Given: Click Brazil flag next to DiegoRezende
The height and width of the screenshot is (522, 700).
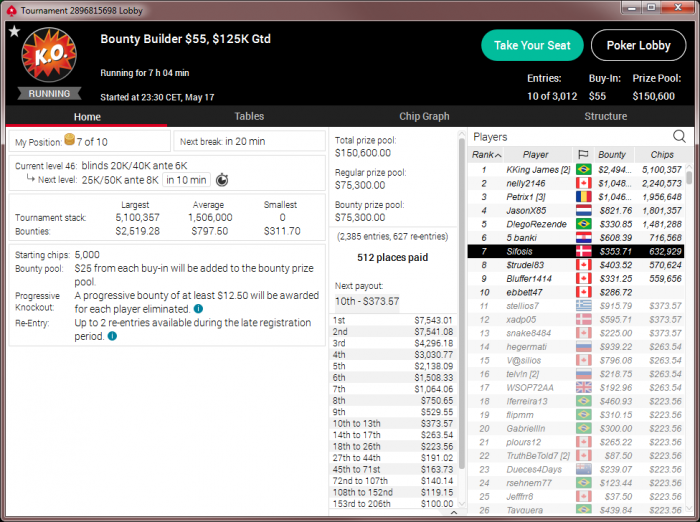Looking at the screenshot, I should 583,224.
